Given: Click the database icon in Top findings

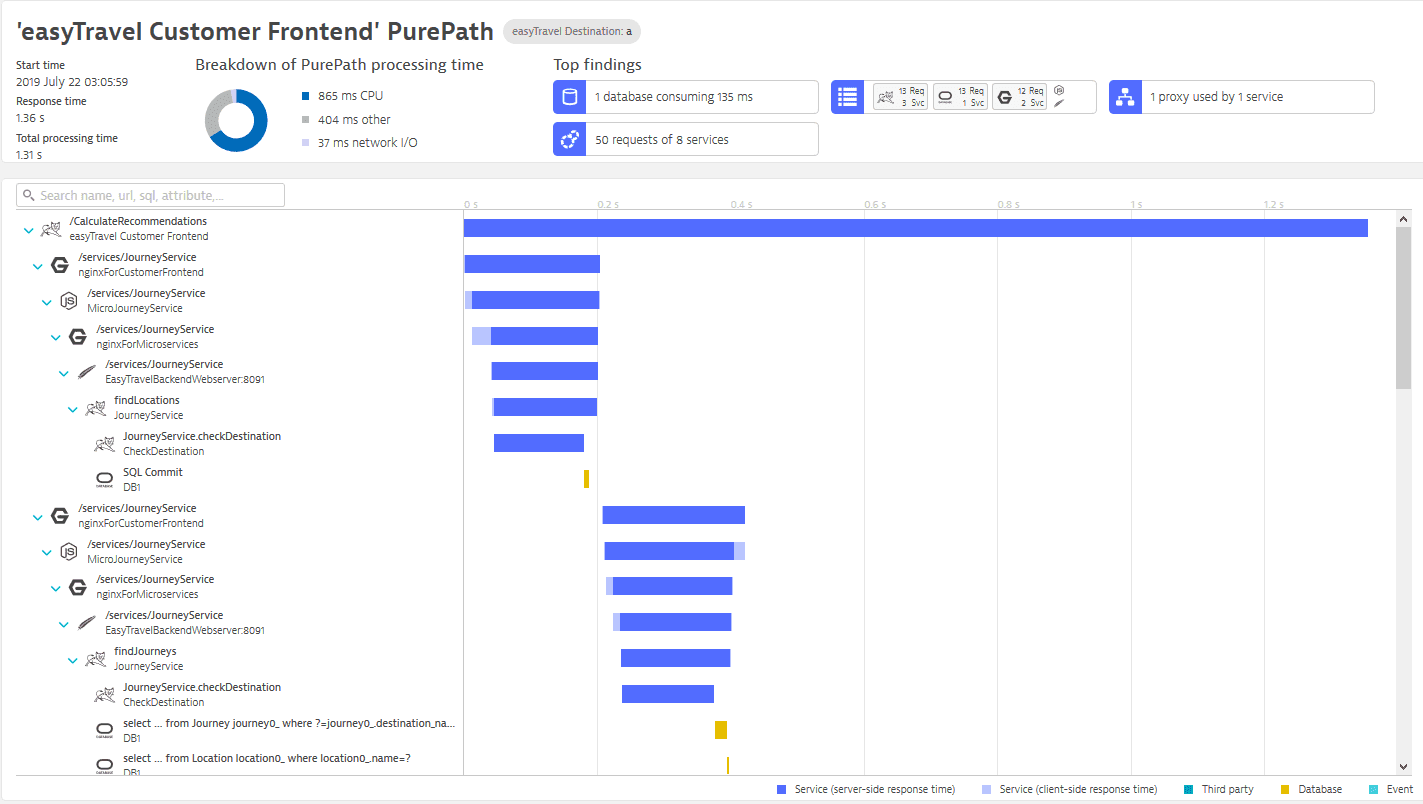Looking at the screenshot, I should (570, 97).
